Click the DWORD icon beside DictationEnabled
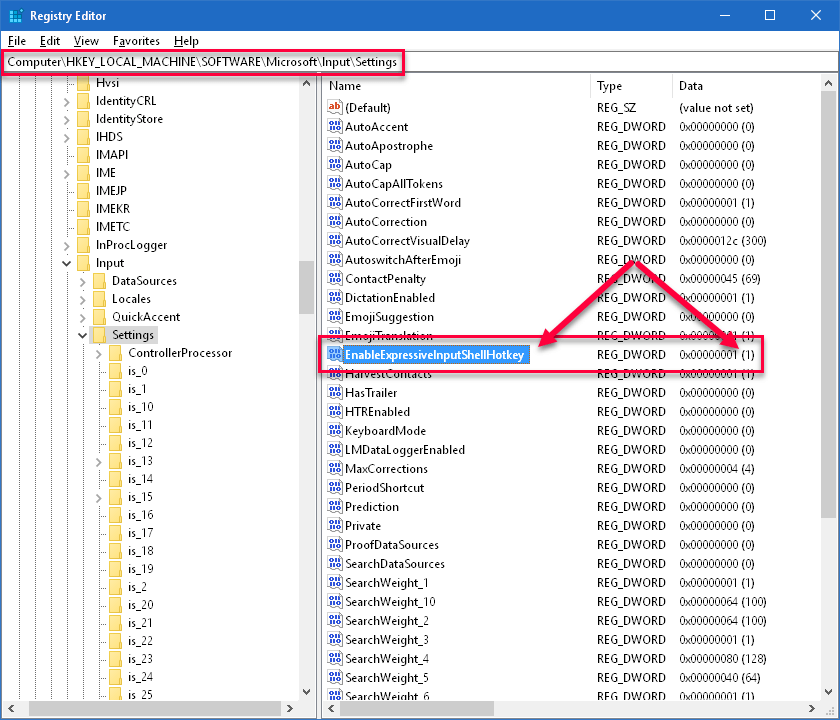Viewport: 840px width, 720px height. click(x=335, y=297)
